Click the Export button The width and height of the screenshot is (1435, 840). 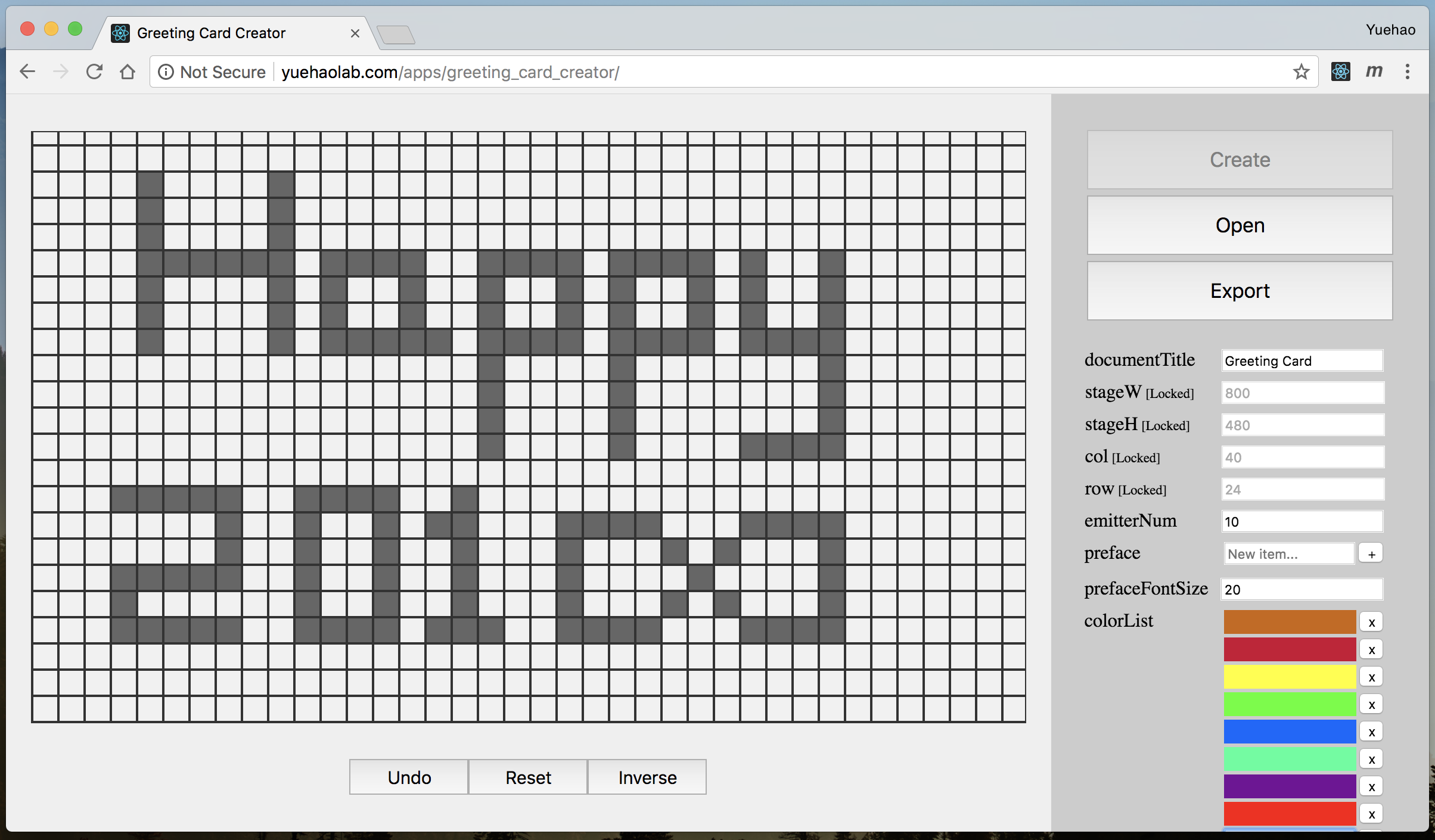point(1240,291)
